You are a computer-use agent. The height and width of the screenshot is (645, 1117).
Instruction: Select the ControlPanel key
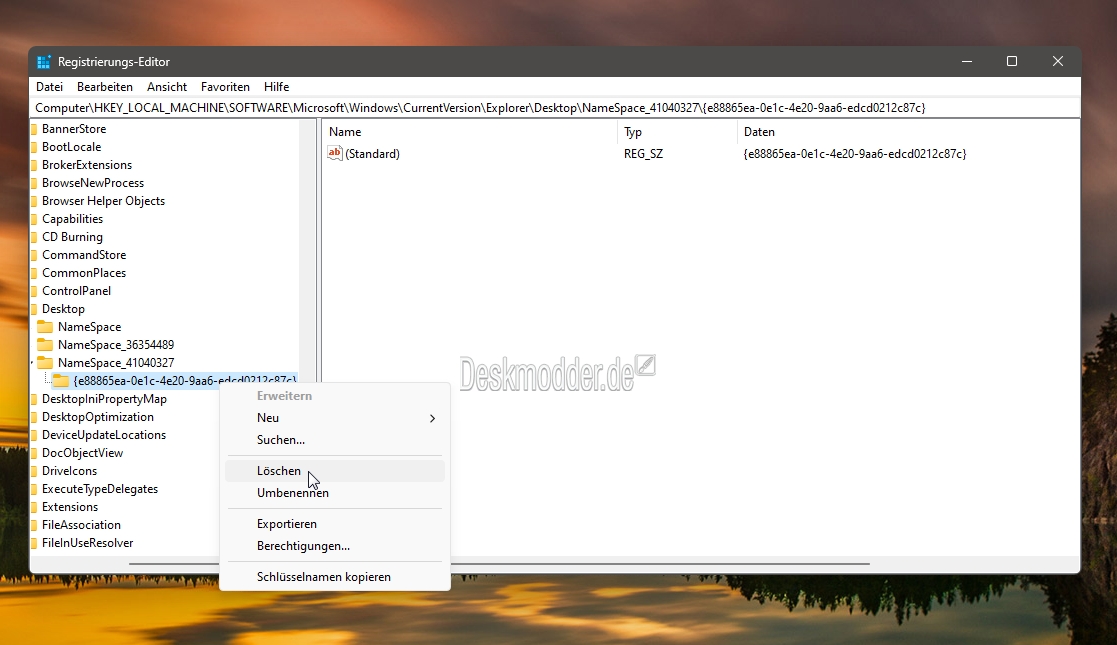[76, 290]
